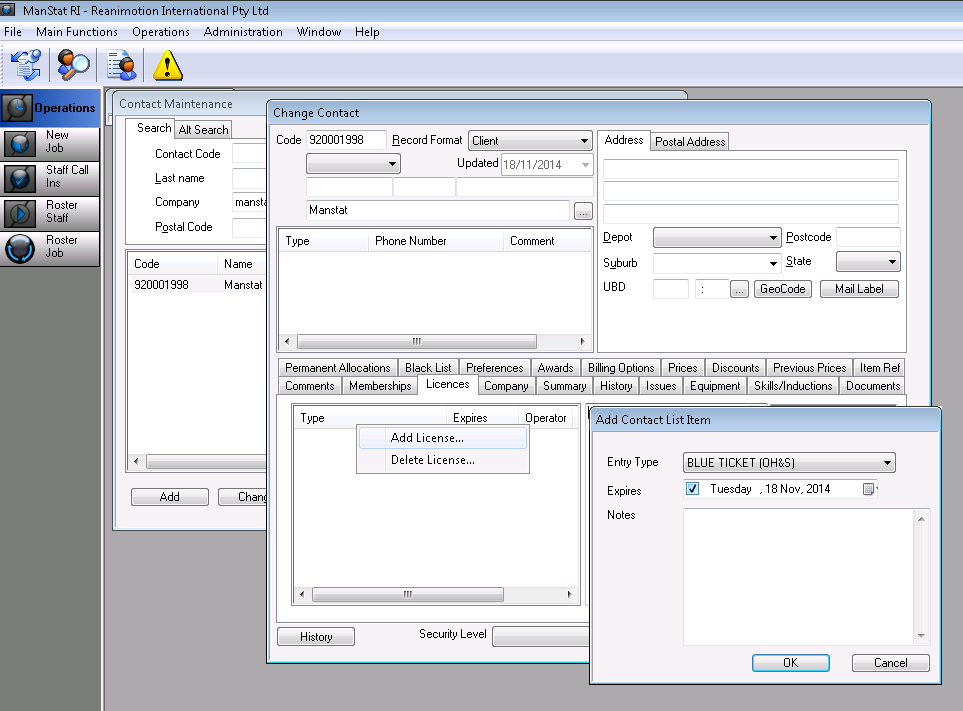Expand the Entry Type dropdown
Viewport: 963px width, 711px height.
pyautogui.click(x=886, y=463)
